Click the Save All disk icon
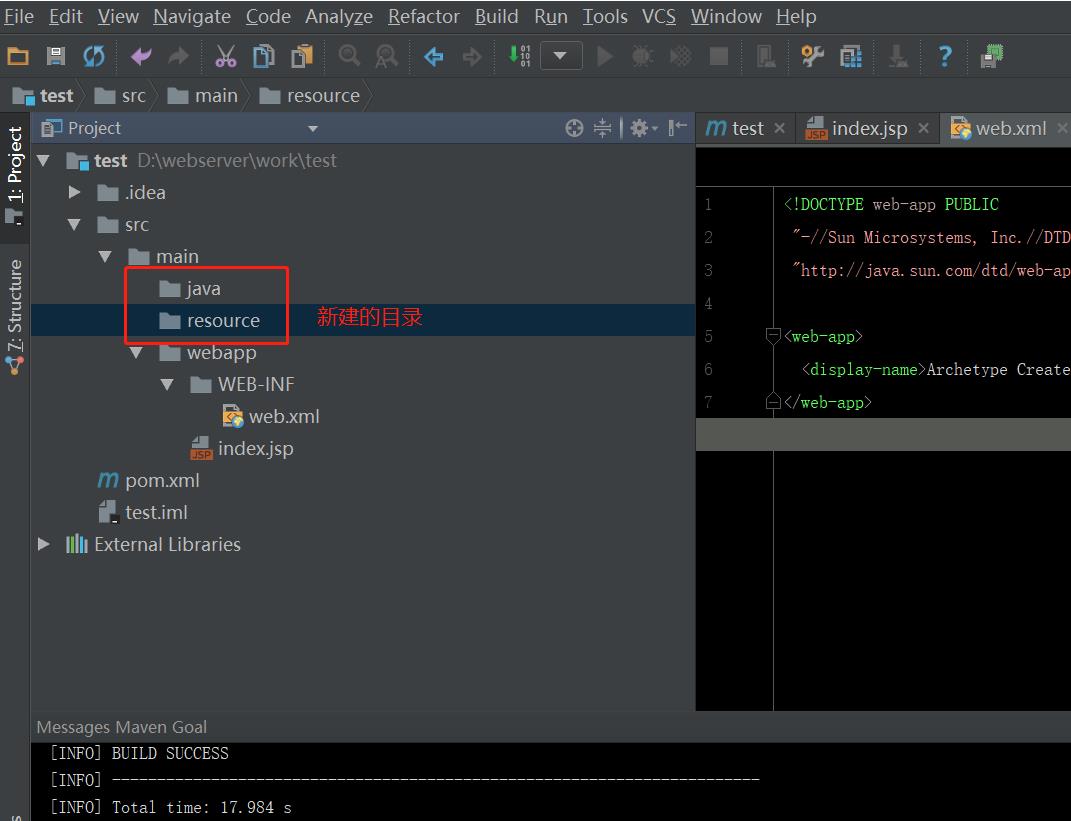 click(55, 56)
